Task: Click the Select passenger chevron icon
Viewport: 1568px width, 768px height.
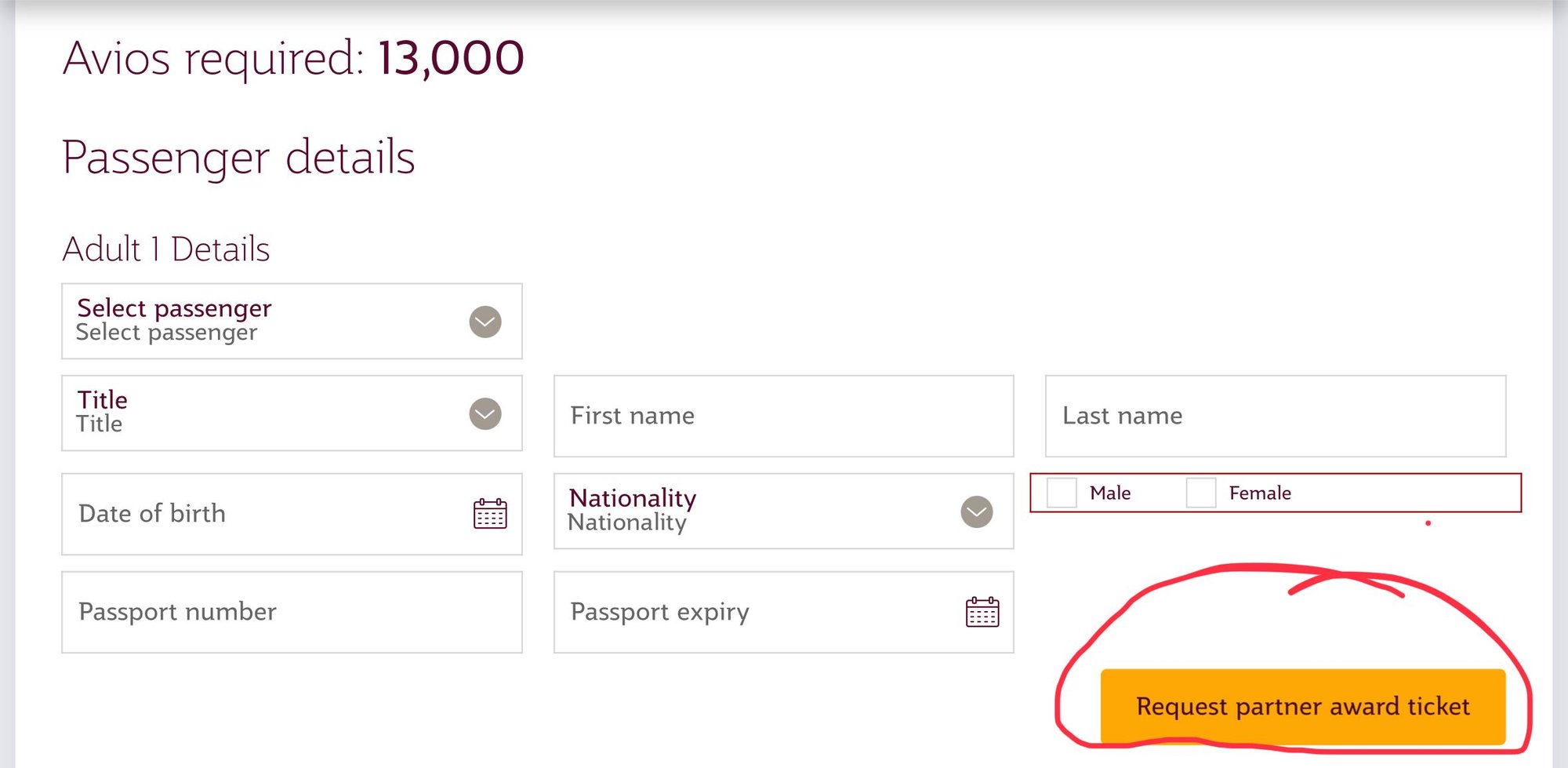Action: click(x=483, y=321)
